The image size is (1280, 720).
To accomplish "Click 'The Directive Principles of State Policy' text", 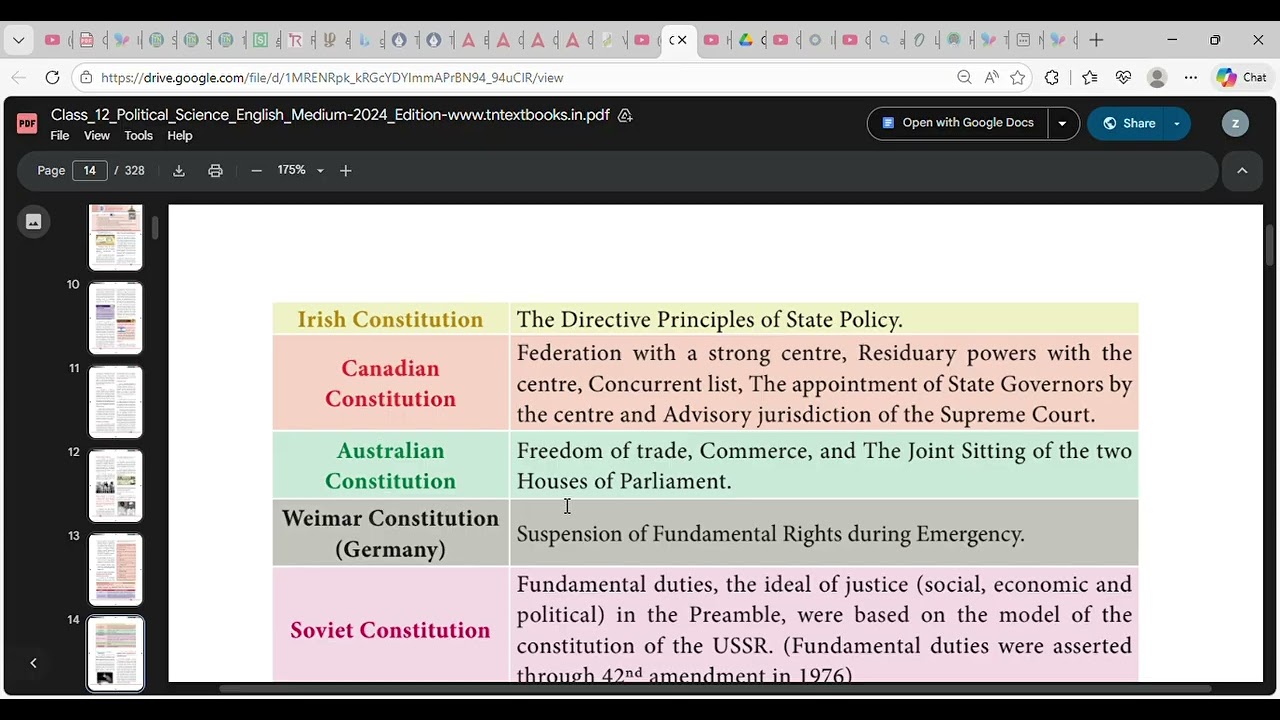I will tap(709, 319).
